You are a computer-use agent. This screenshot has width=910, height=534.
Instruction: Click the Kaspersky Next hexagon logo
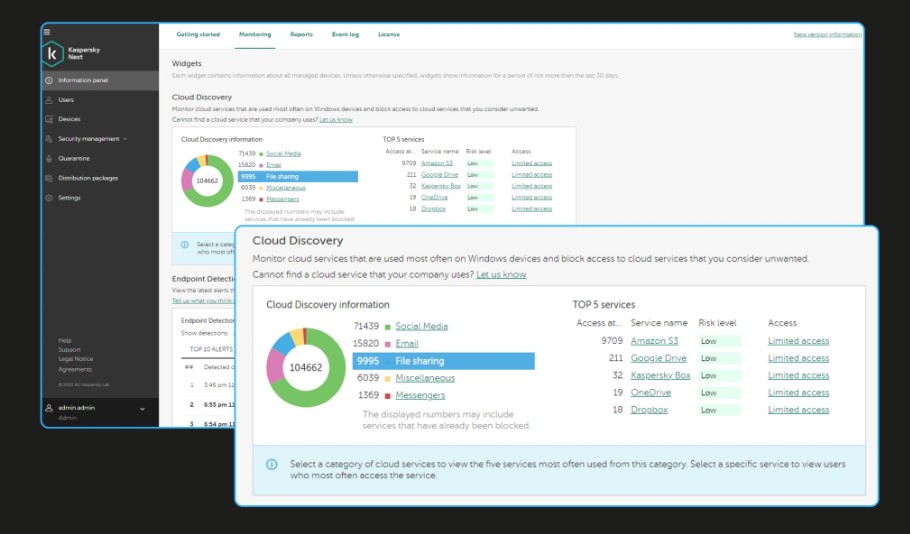pyautogui.click(x=53, y=54)
